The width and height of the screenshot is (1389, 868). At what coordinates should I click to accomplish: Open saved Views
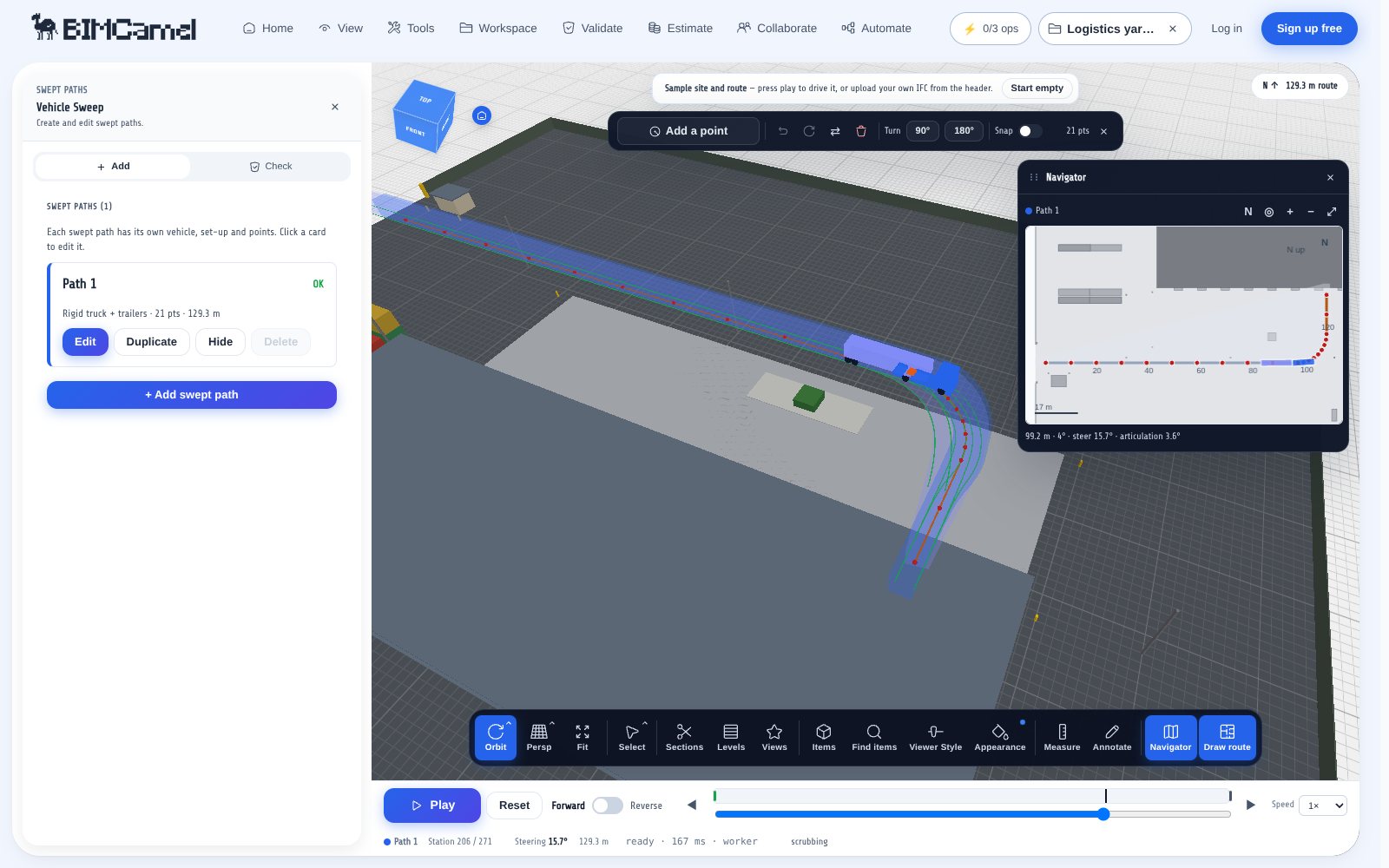pos(774,738)
